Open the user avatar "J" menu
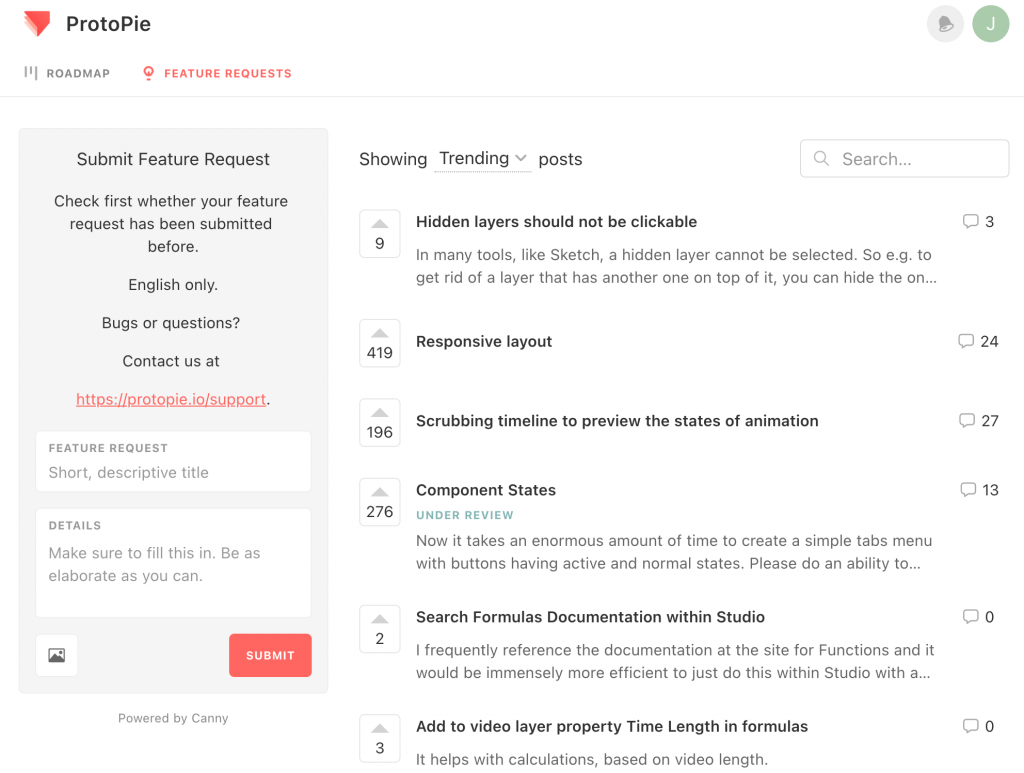1024x773 pixels. (990, 24)
